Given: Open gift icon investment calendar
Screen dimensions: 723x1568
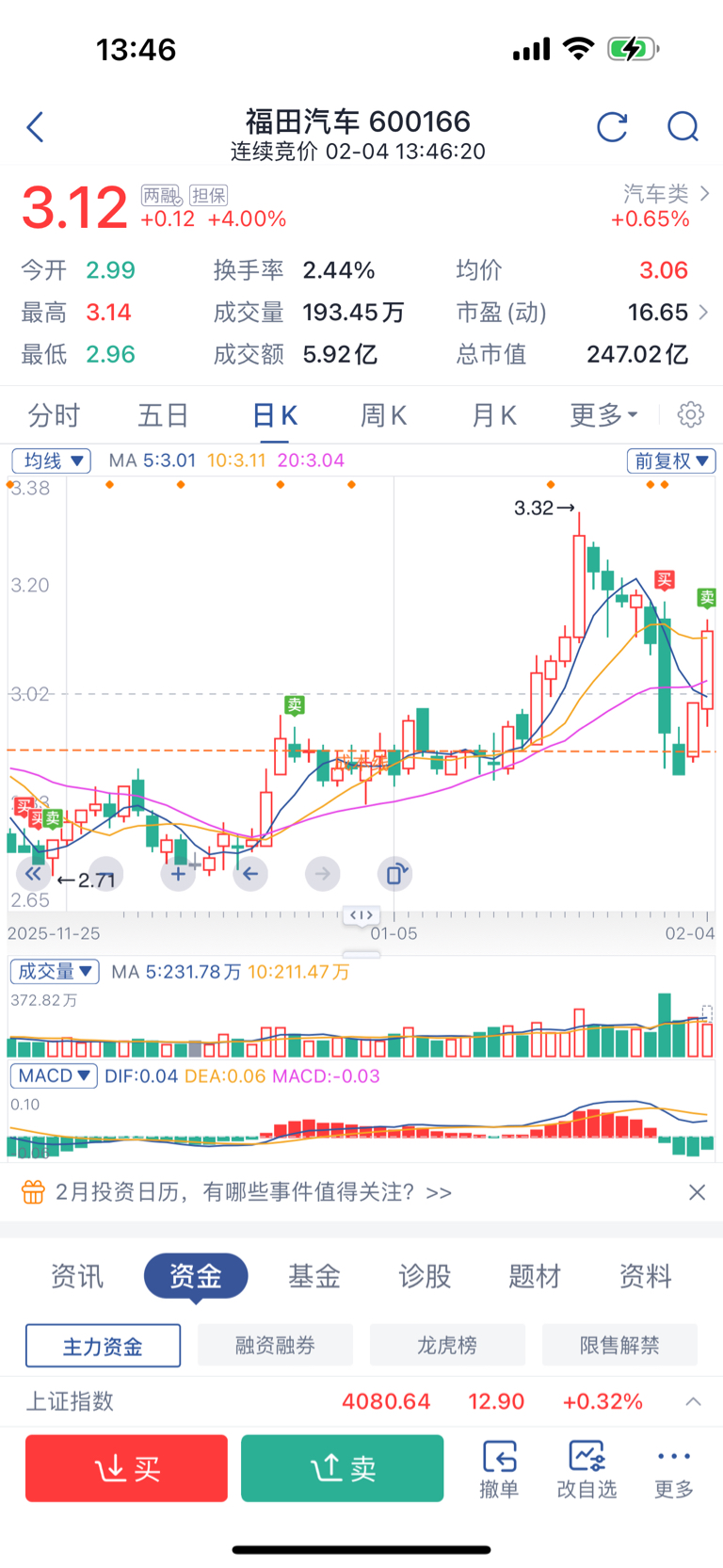Looking at the screenshot, I should click(x=33, y=1192).
